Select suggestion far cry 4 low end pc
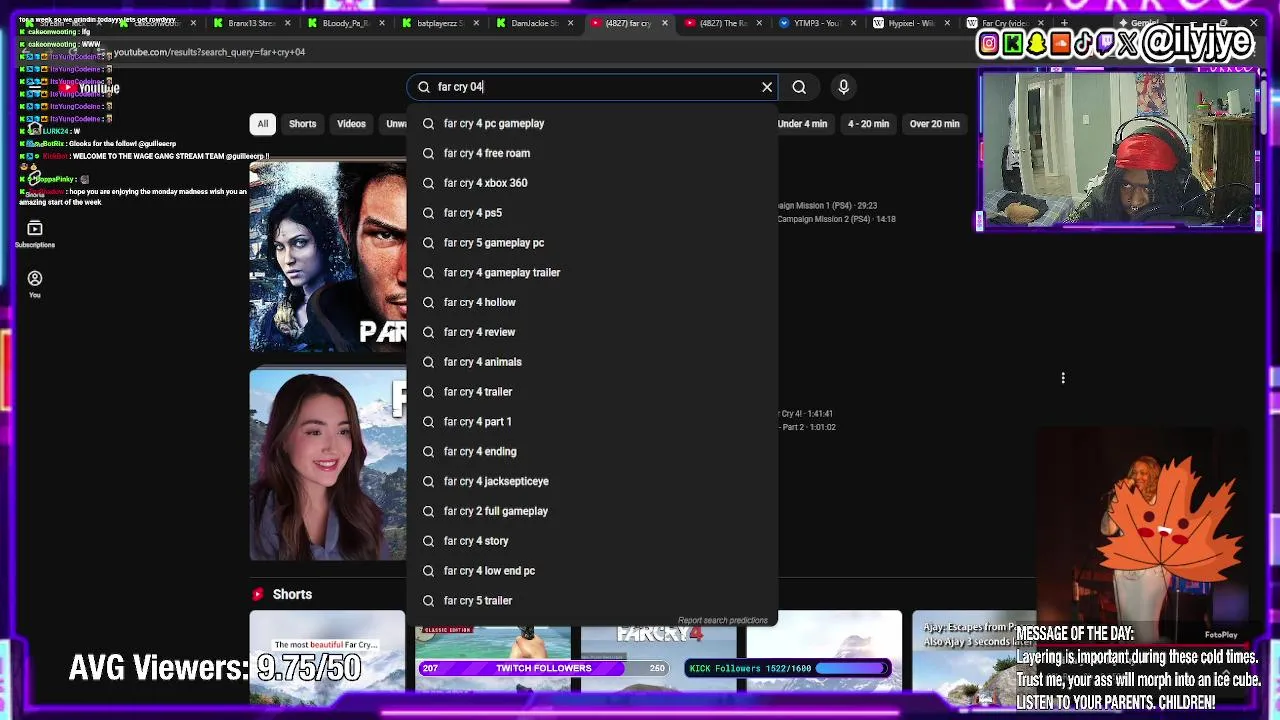Image resolution: width=1280 pixels, height=720 pixels. click(592, 571)
